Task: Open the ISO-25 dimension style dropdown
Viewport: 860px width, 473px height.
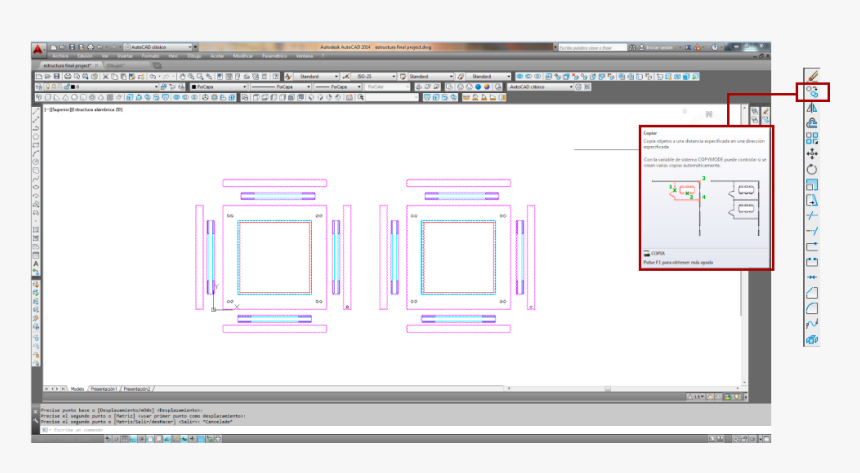Action: 373,77
